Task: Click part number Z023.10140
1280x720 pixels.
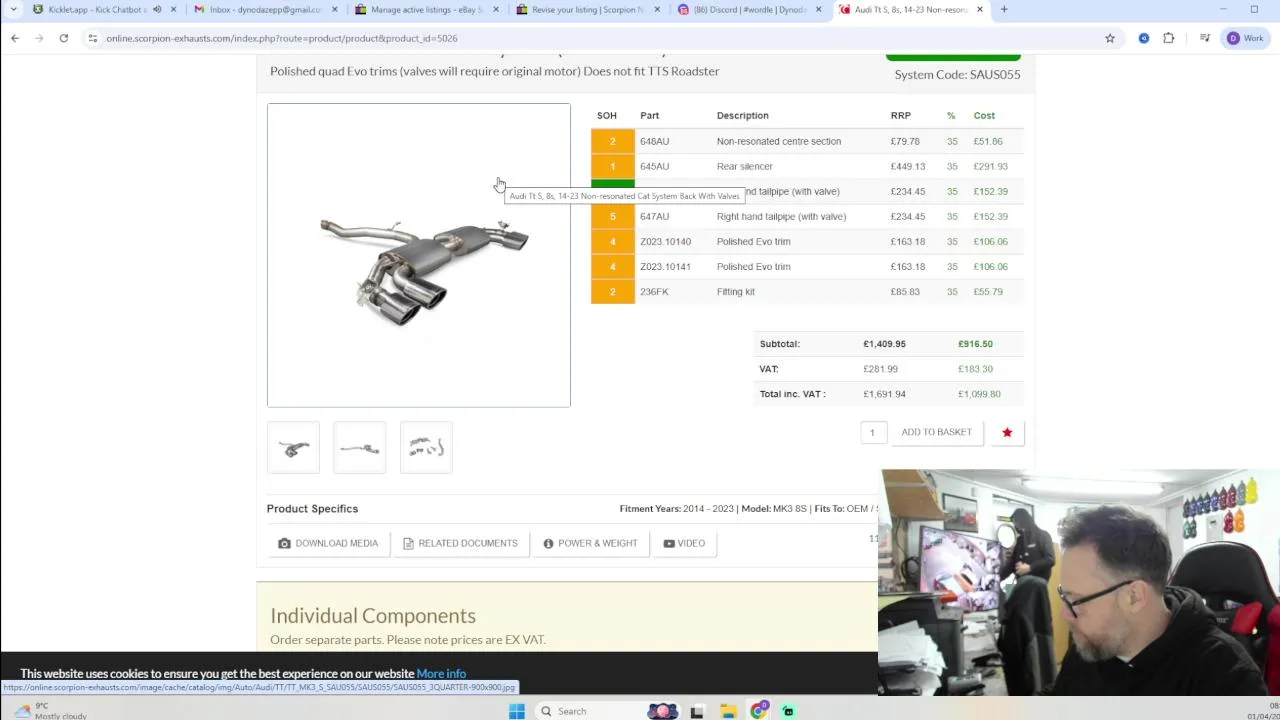Action: (665, 241)
